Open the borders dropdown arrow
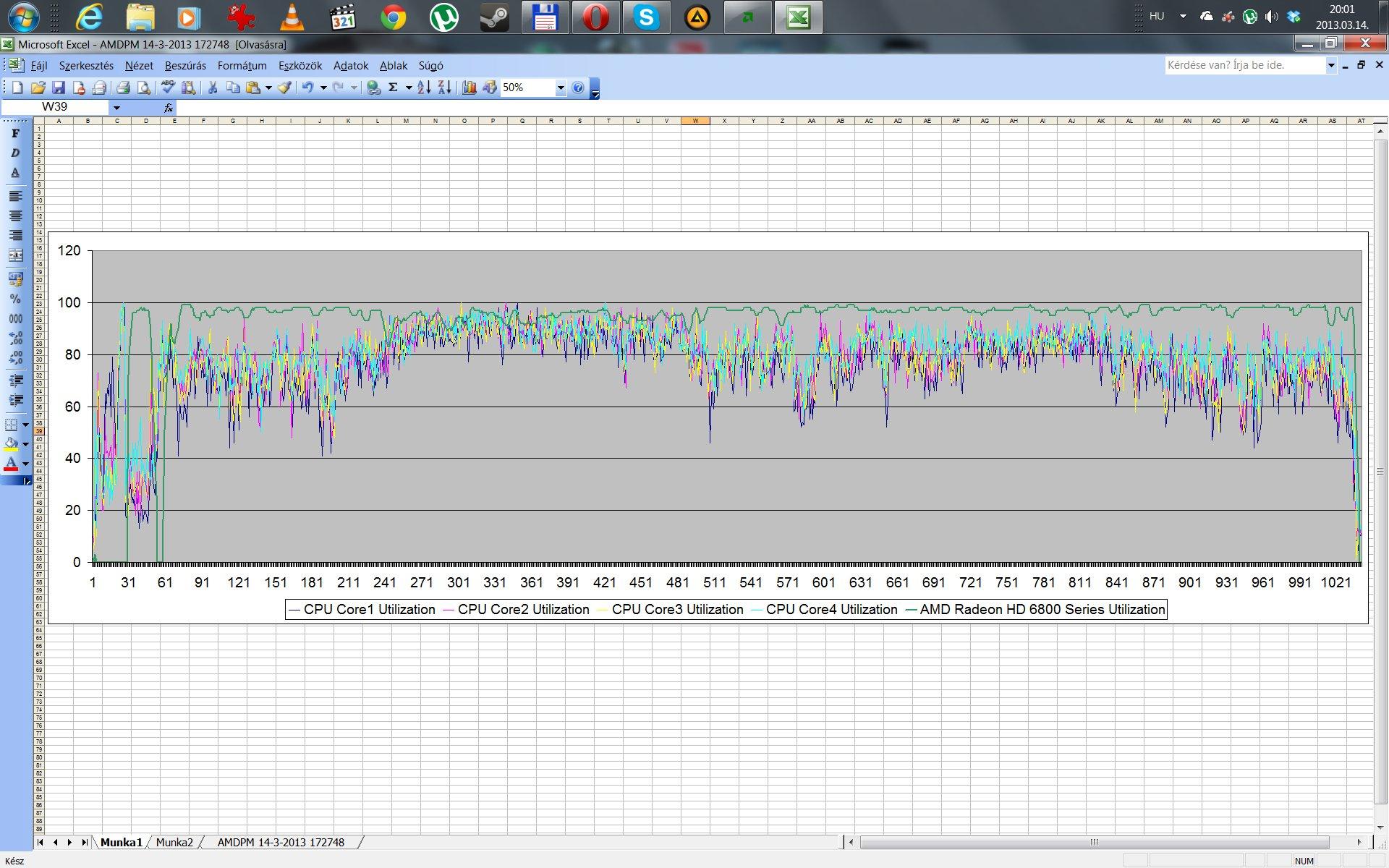1389x868 pixels. click(26, 425)
